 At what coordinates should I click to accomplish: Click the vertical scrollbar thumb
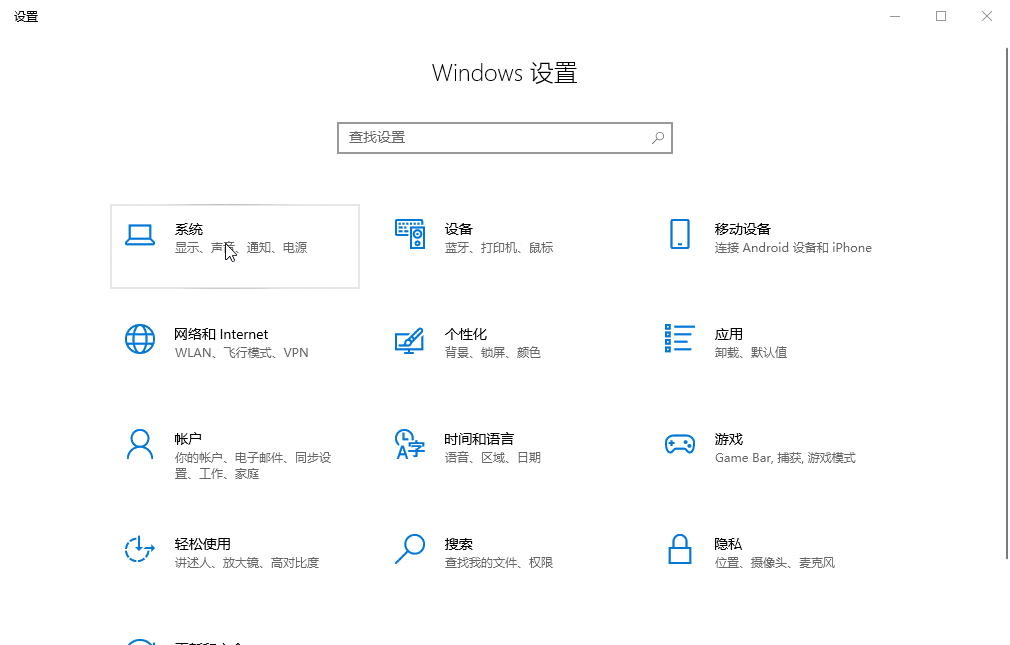click(x=1005, y=300)
